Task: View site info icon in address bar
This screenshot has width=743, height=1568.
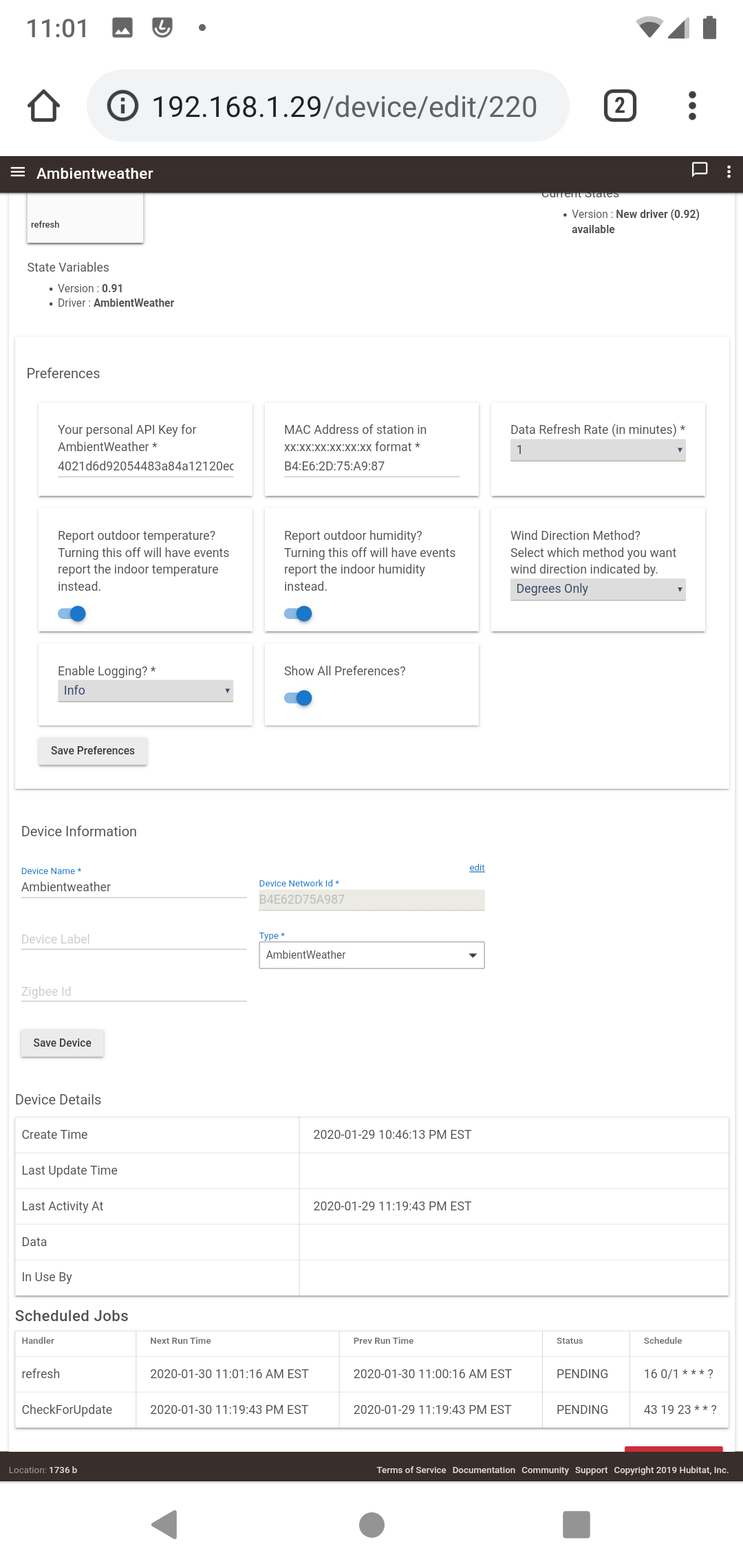Action: (122, 106)
